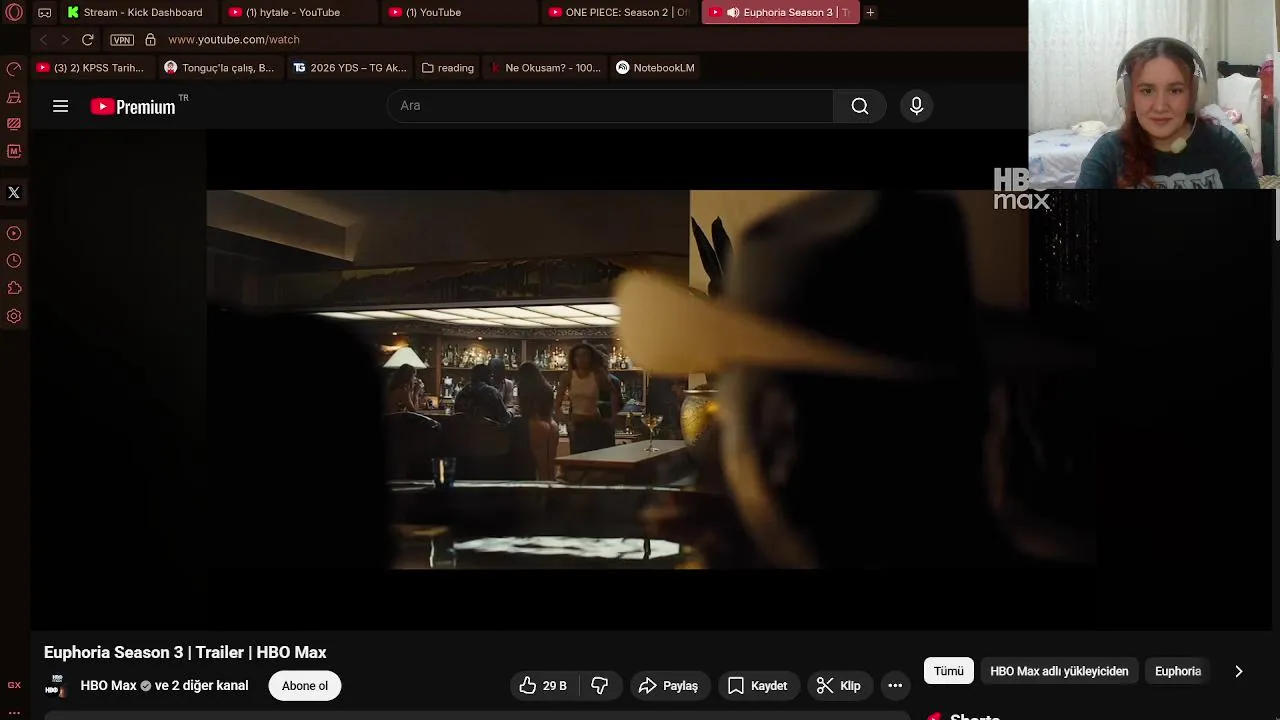This screenshot has width=1280, height=720.
Task: Reload the current page
Action: coord(88,39)
